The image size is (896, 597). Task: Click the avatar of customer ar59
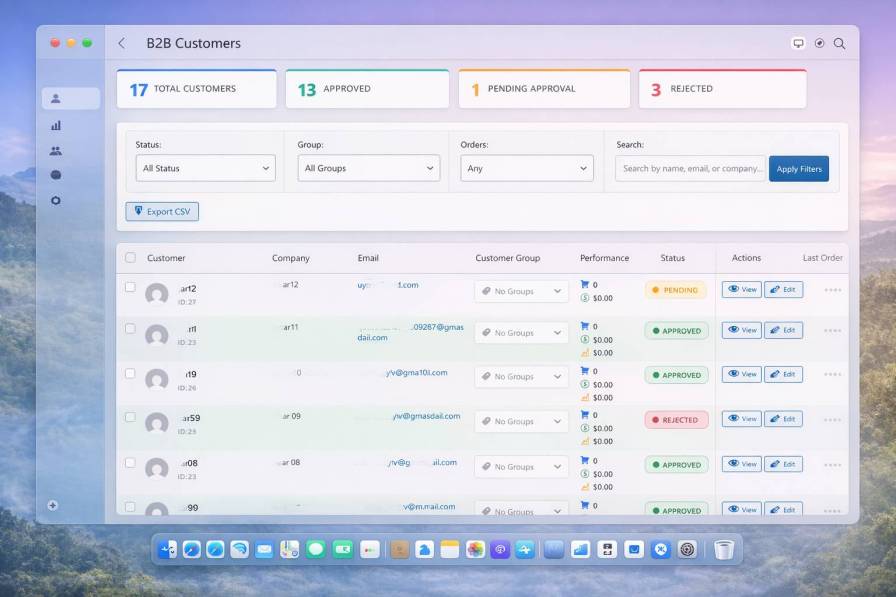(x=157, y=423)
